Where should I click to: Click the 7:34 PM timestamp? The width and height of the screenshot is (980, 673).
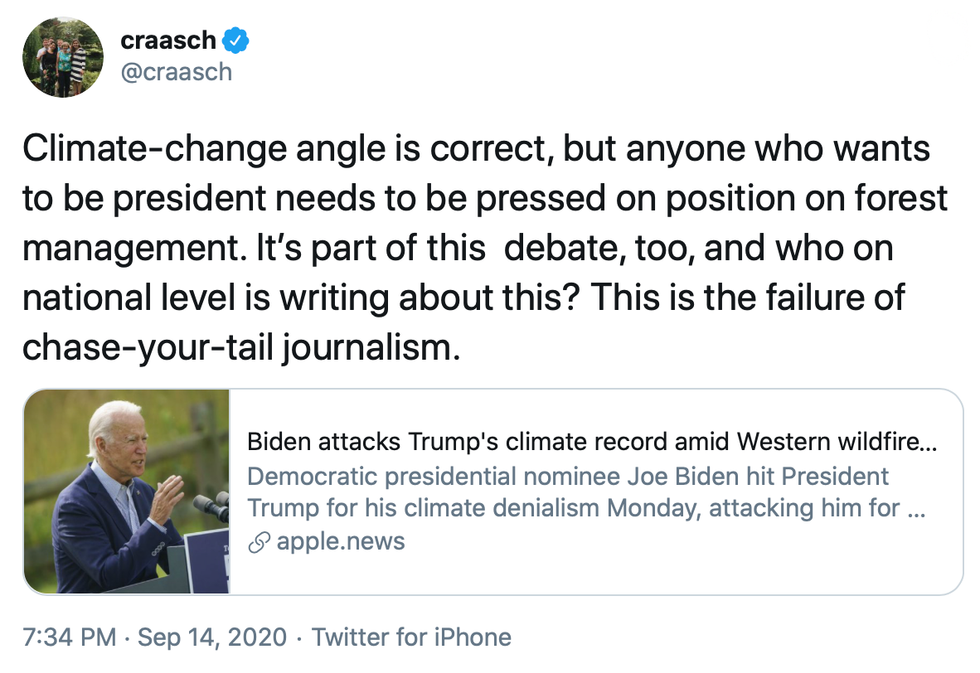click(67, 637)
